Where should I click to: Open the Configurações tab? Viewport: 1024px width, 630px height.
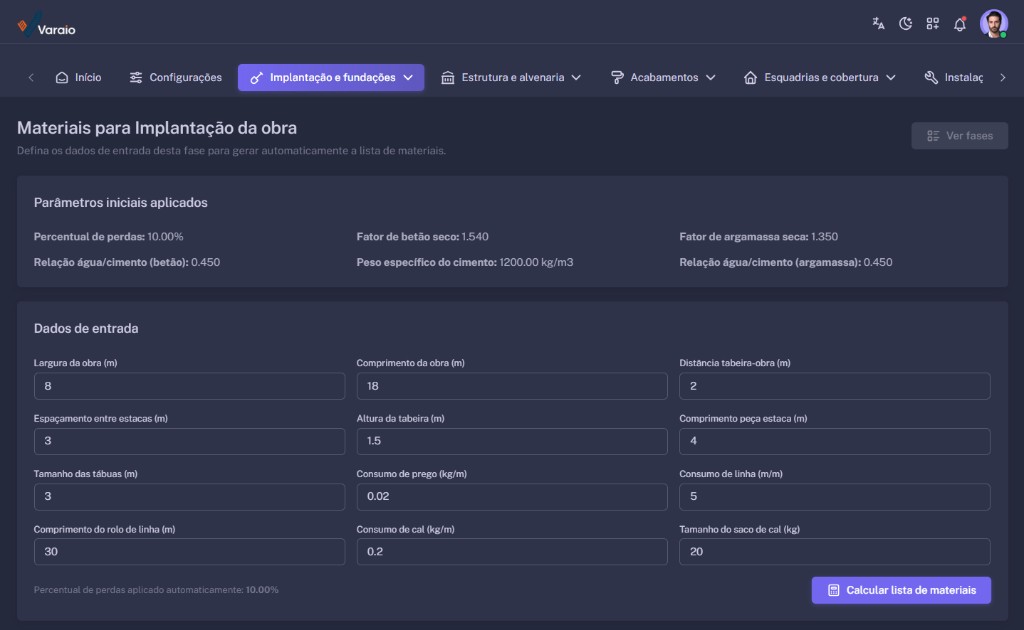[176, 78]
